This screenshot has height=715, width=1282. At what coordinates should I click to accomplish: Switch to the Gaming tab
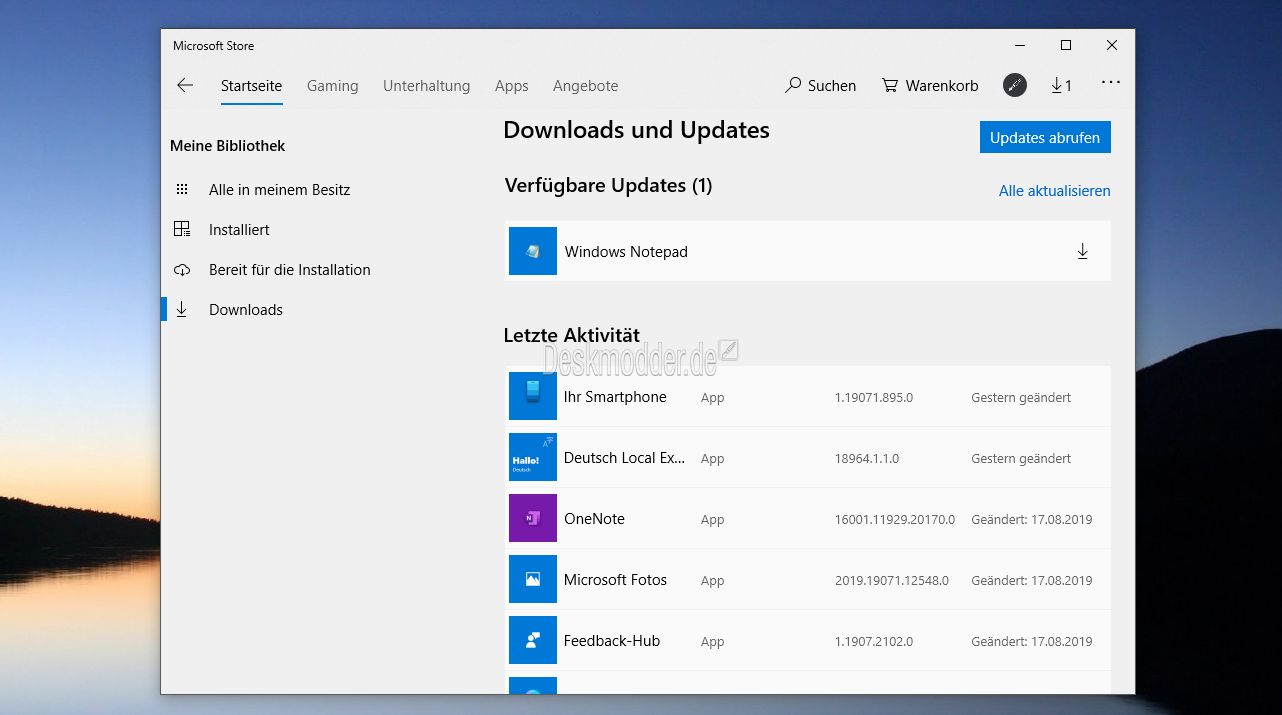point(332,86)
